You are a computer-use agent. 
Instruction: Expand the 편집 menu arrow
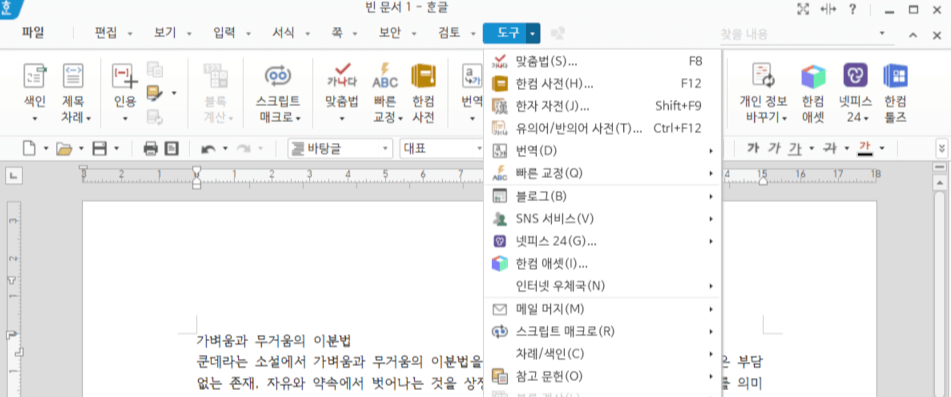click(130, 34)
